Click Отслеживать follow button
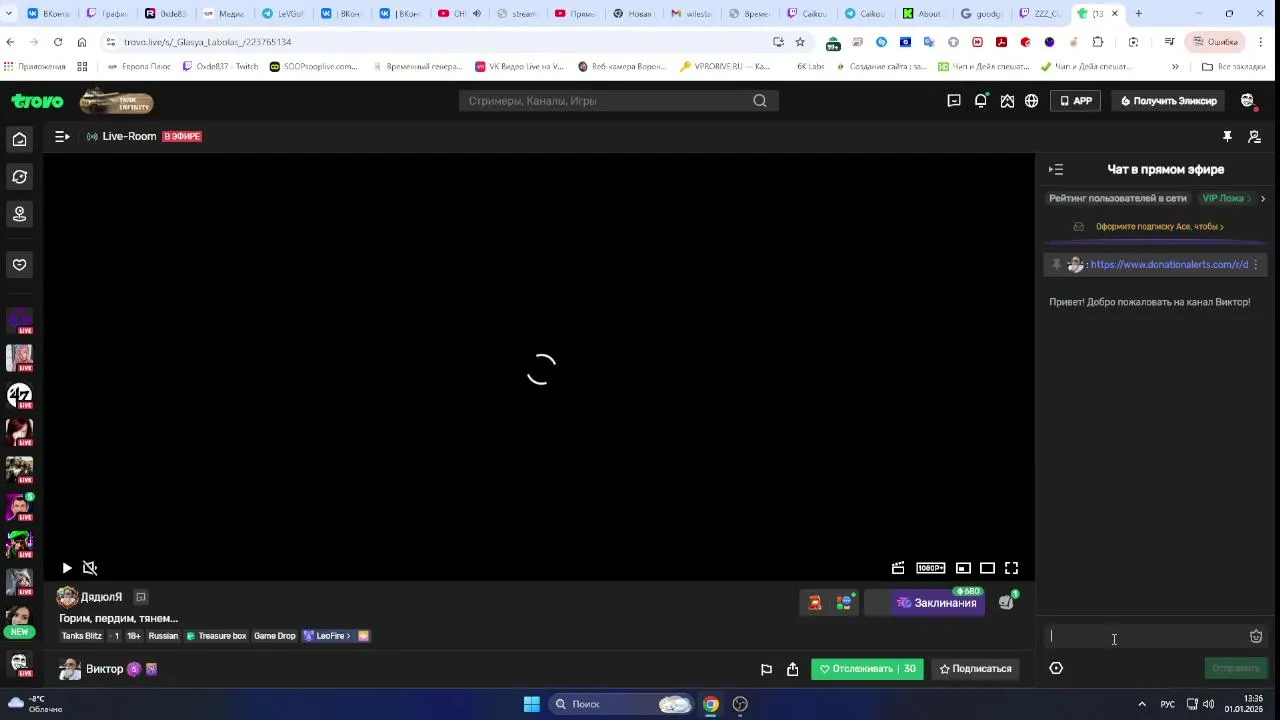Image resolution: width=1280 pixels, height=720 pixels. click(x=867, y=669)
